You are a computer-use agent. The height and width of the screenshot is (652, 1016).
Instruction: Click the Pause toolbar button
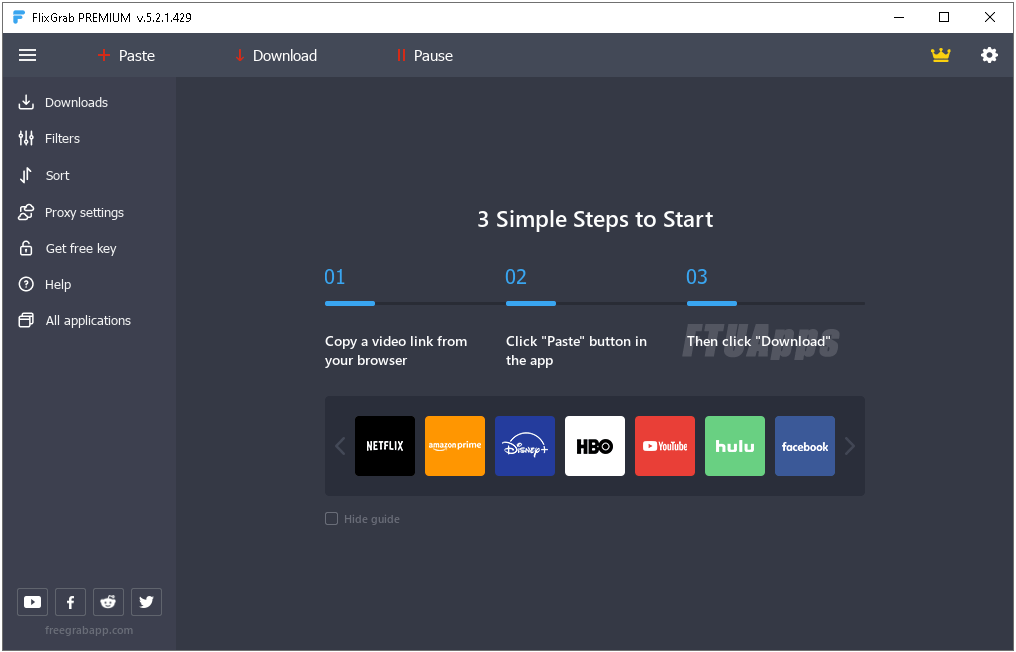(424, 56)
